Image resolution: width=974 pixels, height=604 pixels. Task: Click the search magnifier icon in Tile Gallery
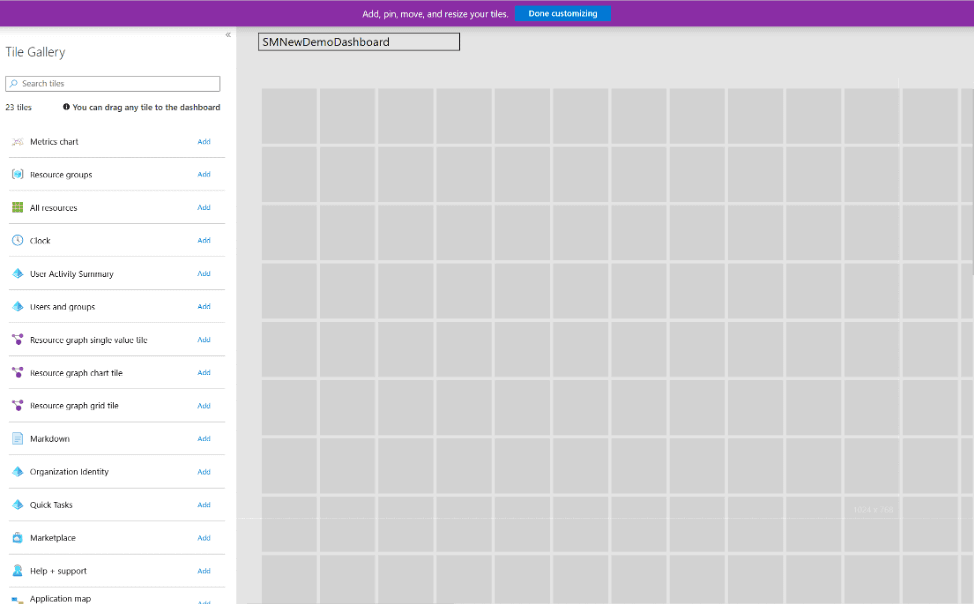(x=14, y=83)
